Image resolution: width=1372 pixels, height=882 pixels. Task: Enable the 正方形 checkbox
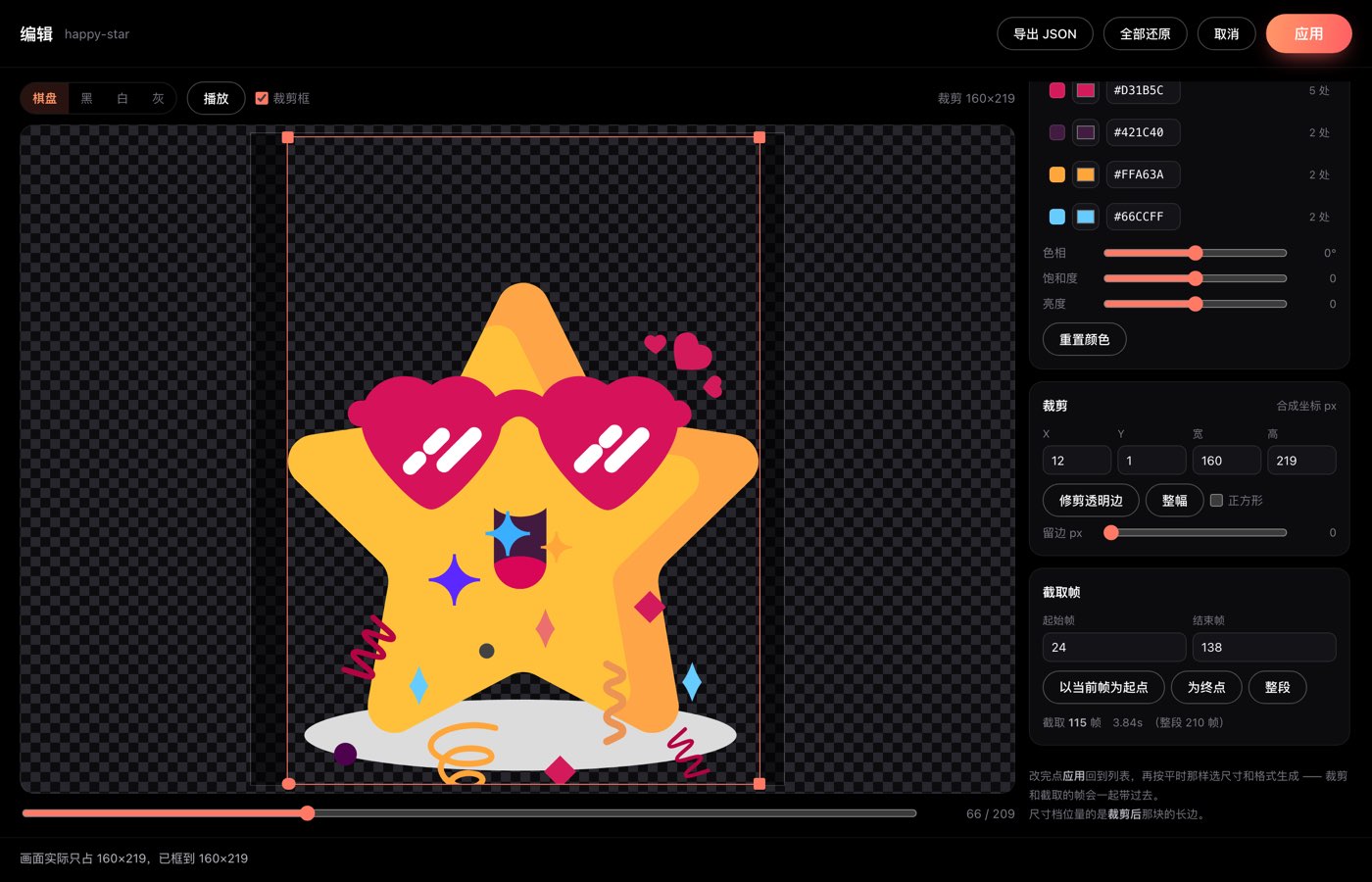click(1216, 500)
